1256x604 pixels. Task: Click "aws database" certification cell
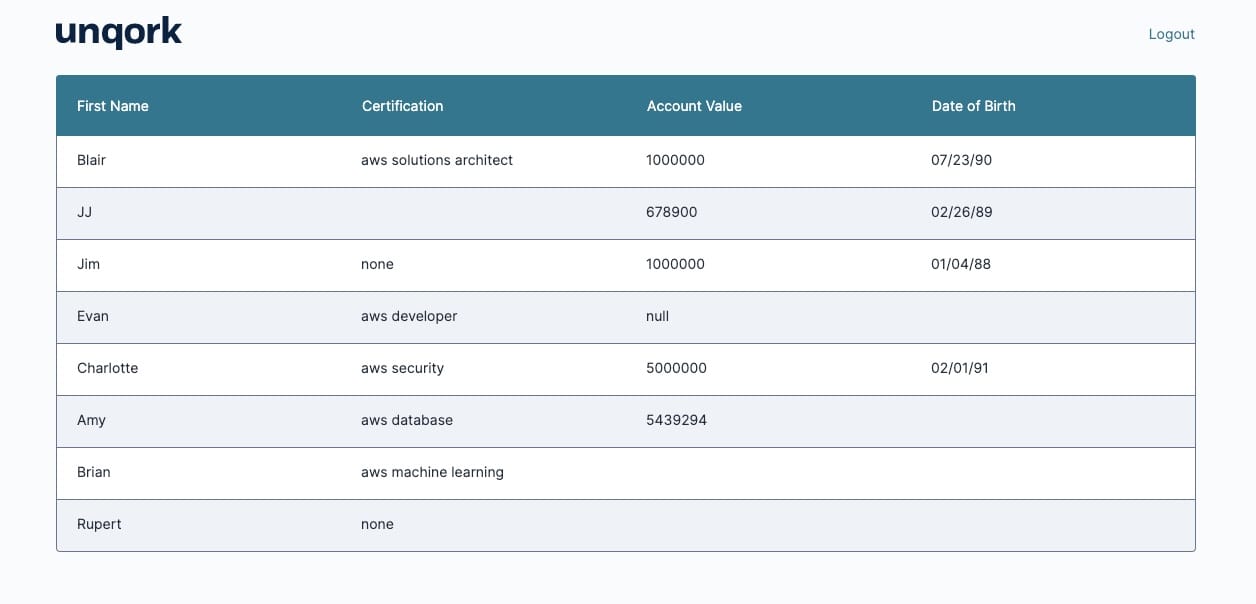[407, 420]
